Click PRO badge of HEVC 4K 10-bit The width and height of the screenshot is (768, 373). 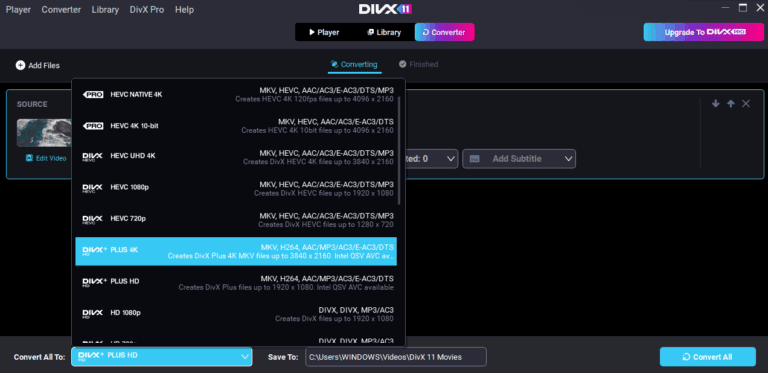tap(93, 126)
